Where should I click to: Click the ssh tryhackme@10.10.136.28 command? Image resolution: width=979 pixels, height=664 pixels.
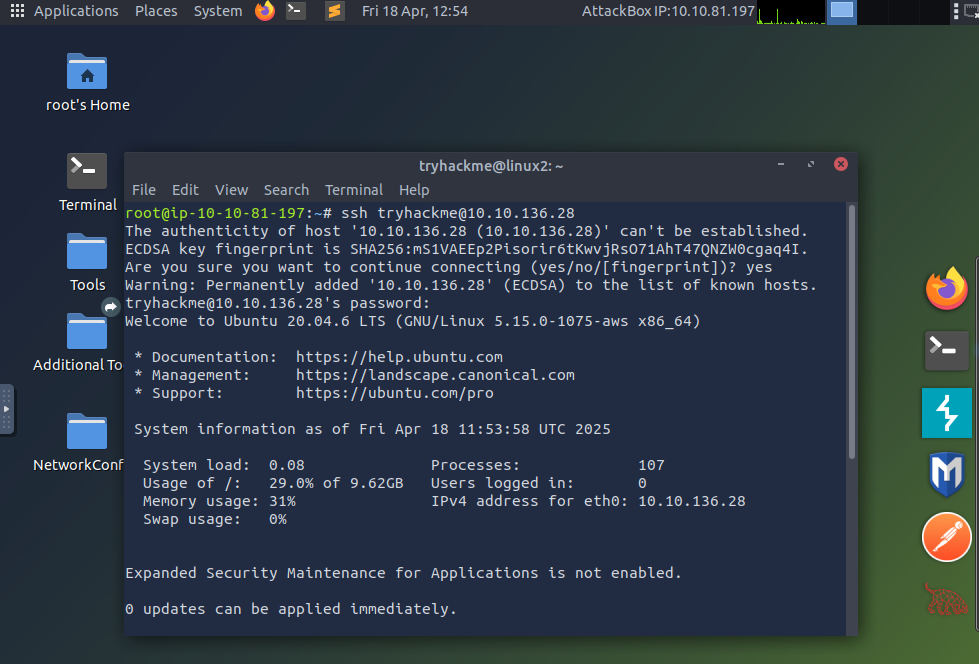[458, 213]
